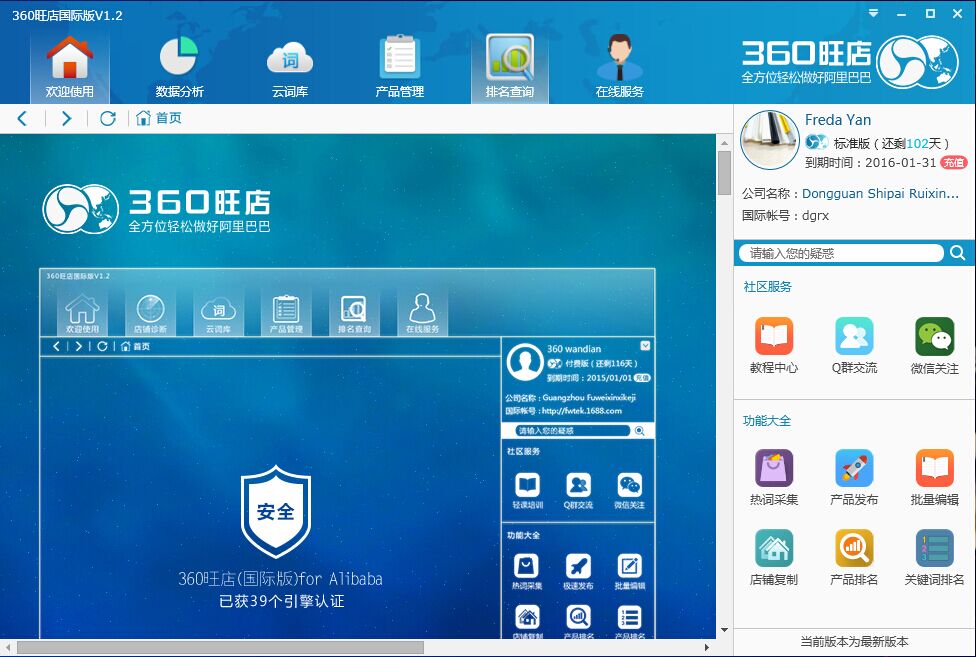The image size is (976, 657).
Task: Click the 功能大全 section heading
Action: (767, 421)
